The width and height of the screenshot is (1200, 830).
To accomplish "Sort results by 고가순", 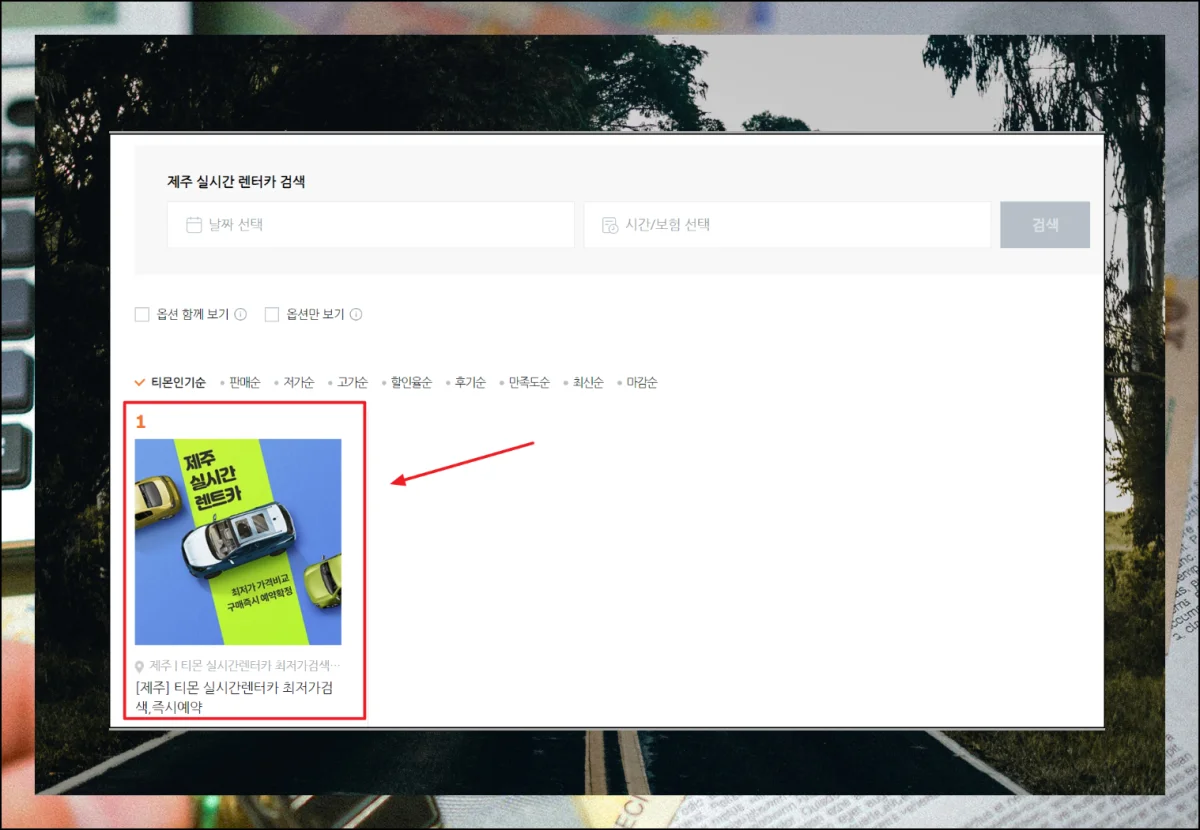I will coord(353,383).
